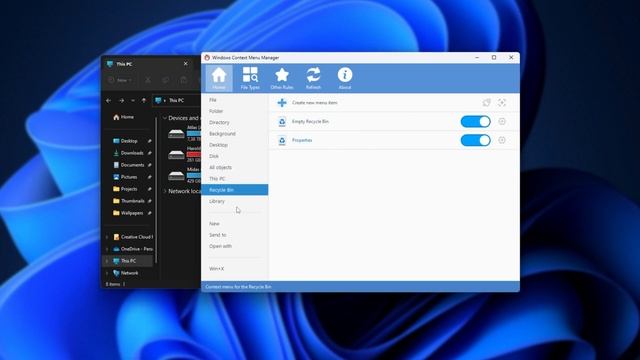The height and width of the screenshot is (360, 640).
Task: Close the This PC tab in File Explorer
Action: (186, 64)
